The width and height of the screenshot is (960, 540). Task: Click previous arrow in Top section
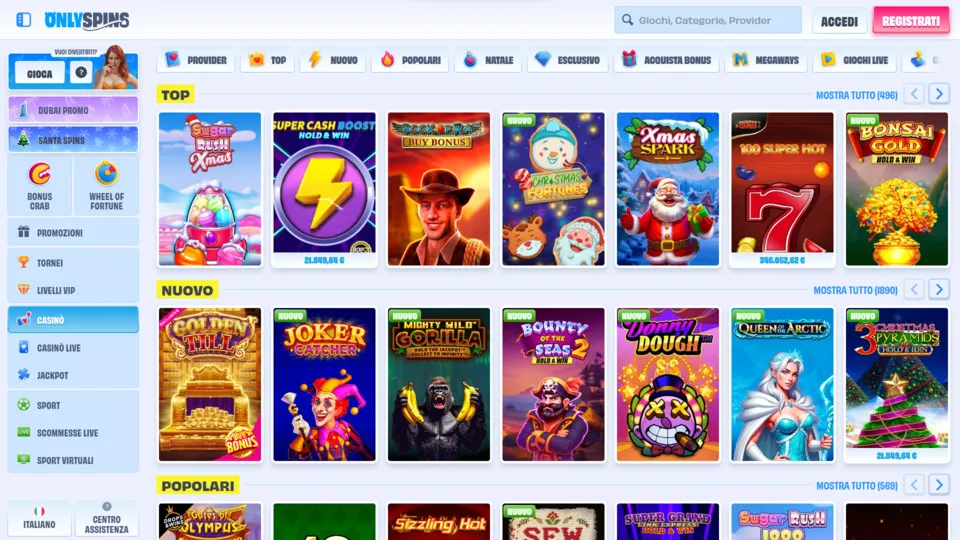pos(914,94)
